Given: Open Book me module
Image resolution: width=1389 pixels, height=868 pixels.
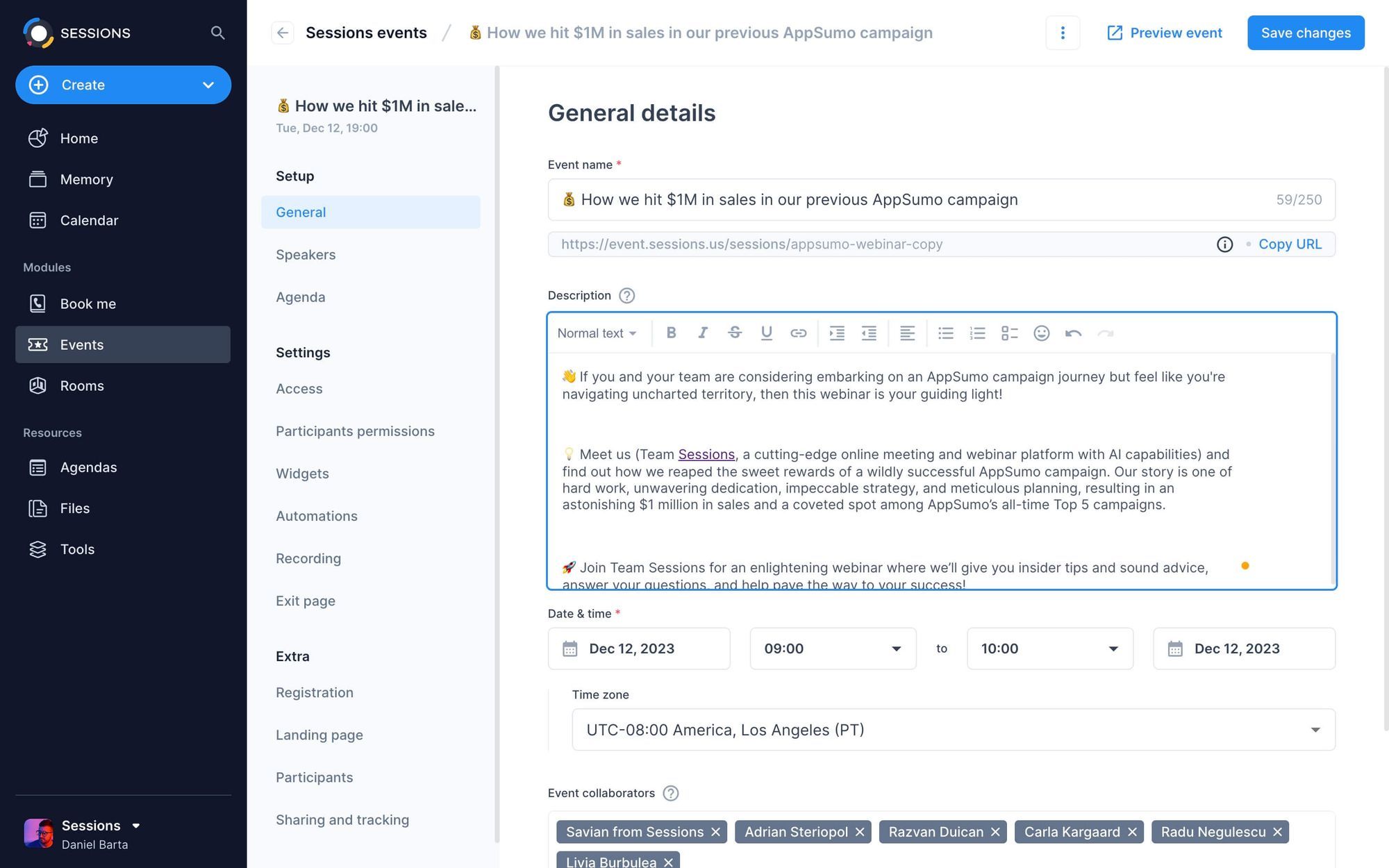Looking at the screenshot, I should pos(123,303).
